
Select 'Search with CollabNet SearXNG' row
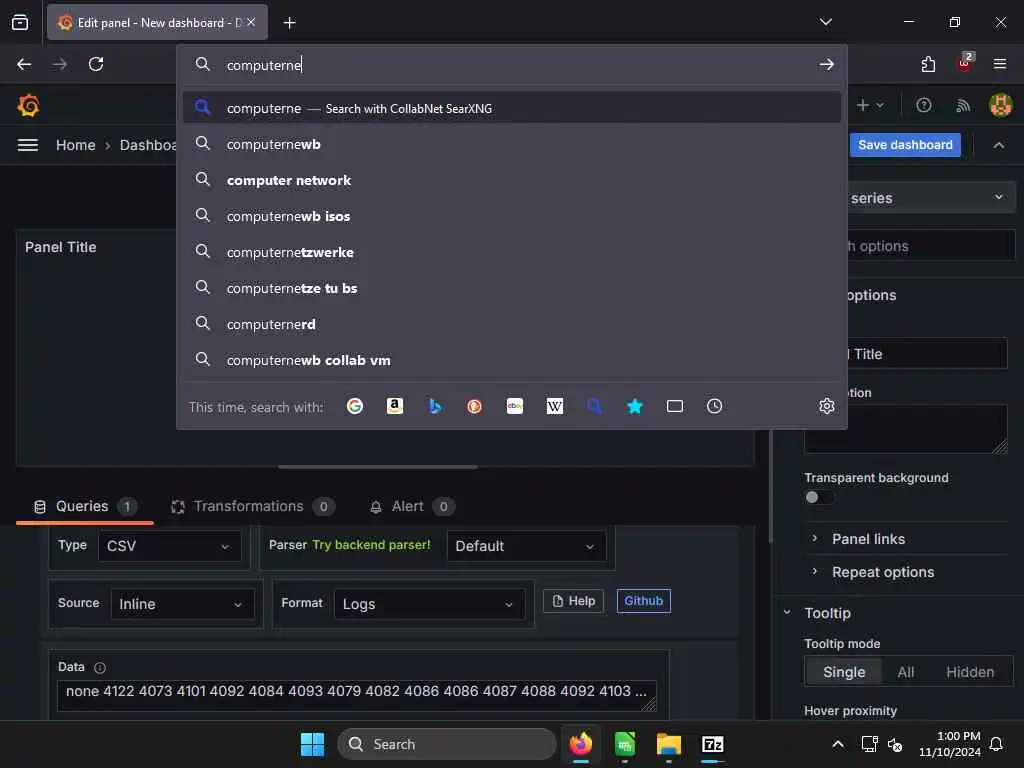512,108
